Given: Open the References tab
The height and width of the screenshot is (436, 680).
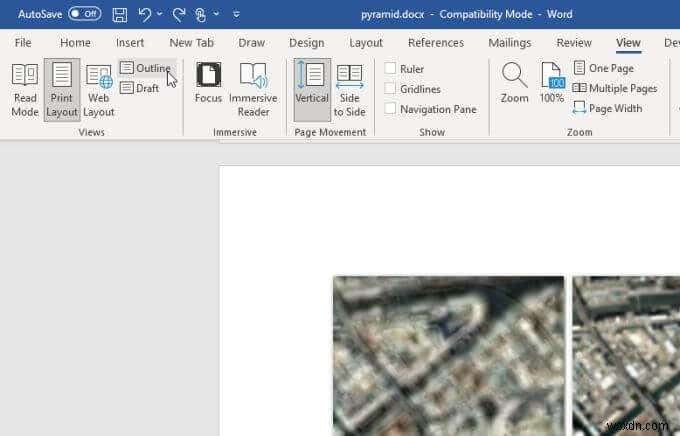Looking at the screenshot, I should 436,43.
